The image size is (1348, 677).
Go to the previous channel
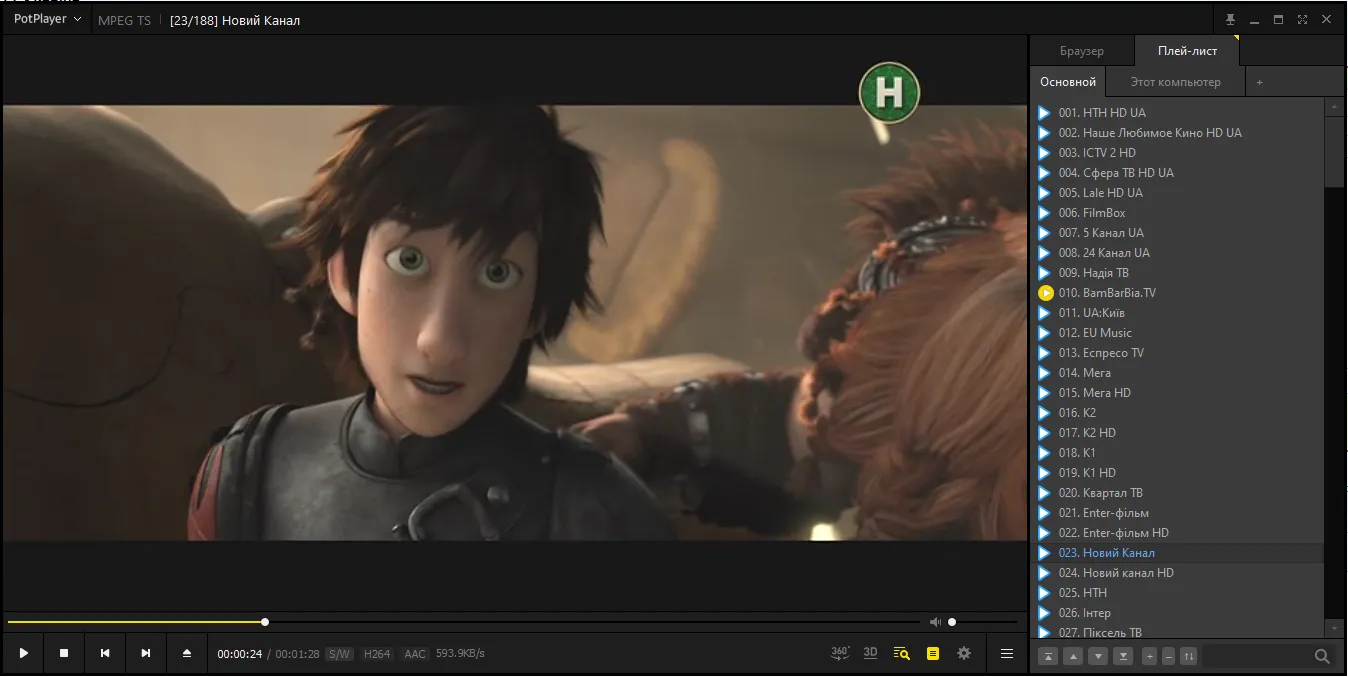coord(105,654)
